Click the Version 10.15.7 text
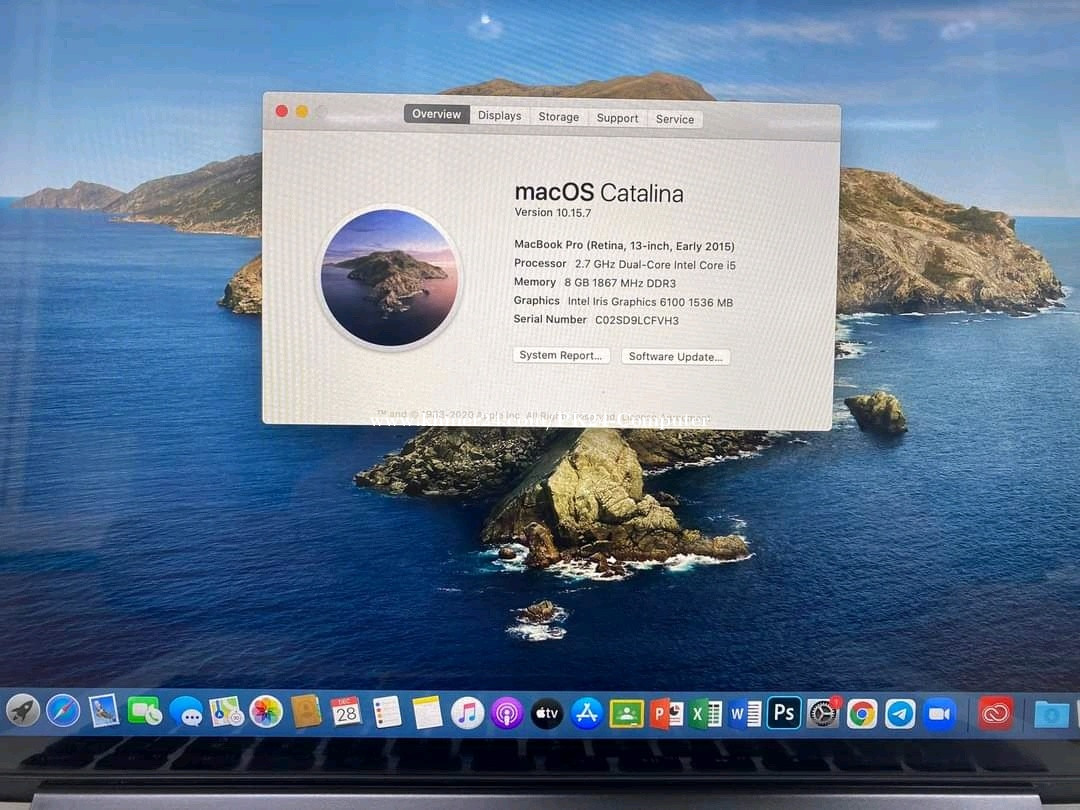Screen dimensions: 1080x810 [553, 212]
